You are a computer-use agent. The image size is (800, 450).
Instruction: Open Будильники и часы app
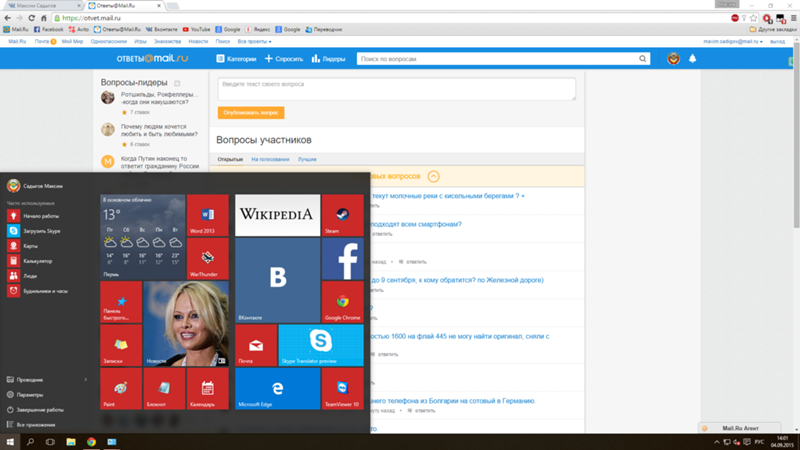pyautogui.click(x=46, y=291)
